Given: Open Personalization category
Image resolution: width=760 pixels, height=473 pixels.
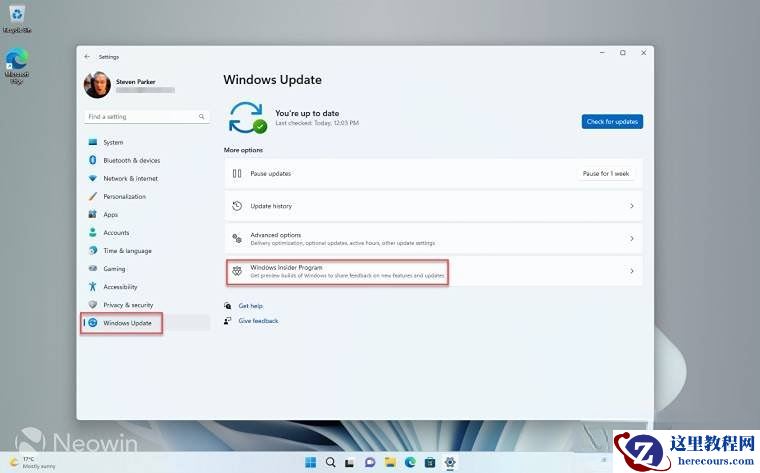Looking at the screenshot, I should pyautogui.click(x=147, y=196).
